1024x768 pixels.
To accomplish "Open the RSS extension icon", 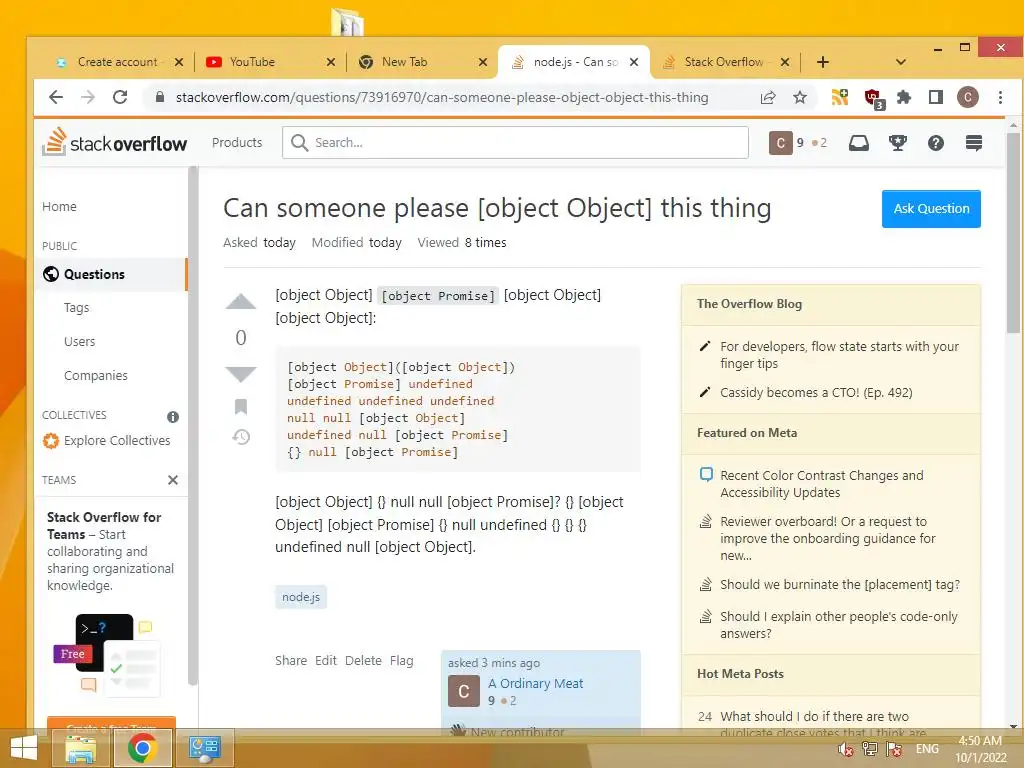I will (839, 97).
